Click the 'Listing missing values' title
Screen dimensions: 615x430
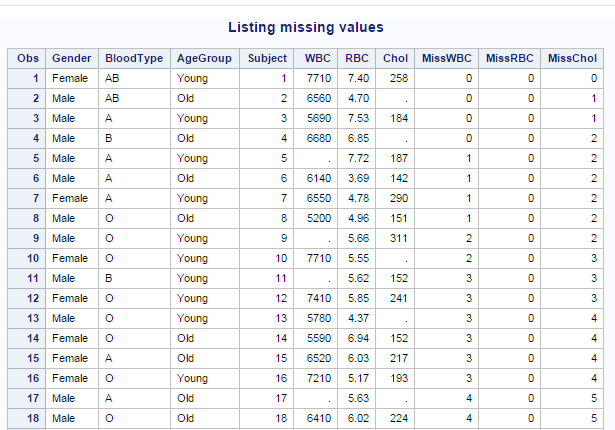click(x=306, y=27)
